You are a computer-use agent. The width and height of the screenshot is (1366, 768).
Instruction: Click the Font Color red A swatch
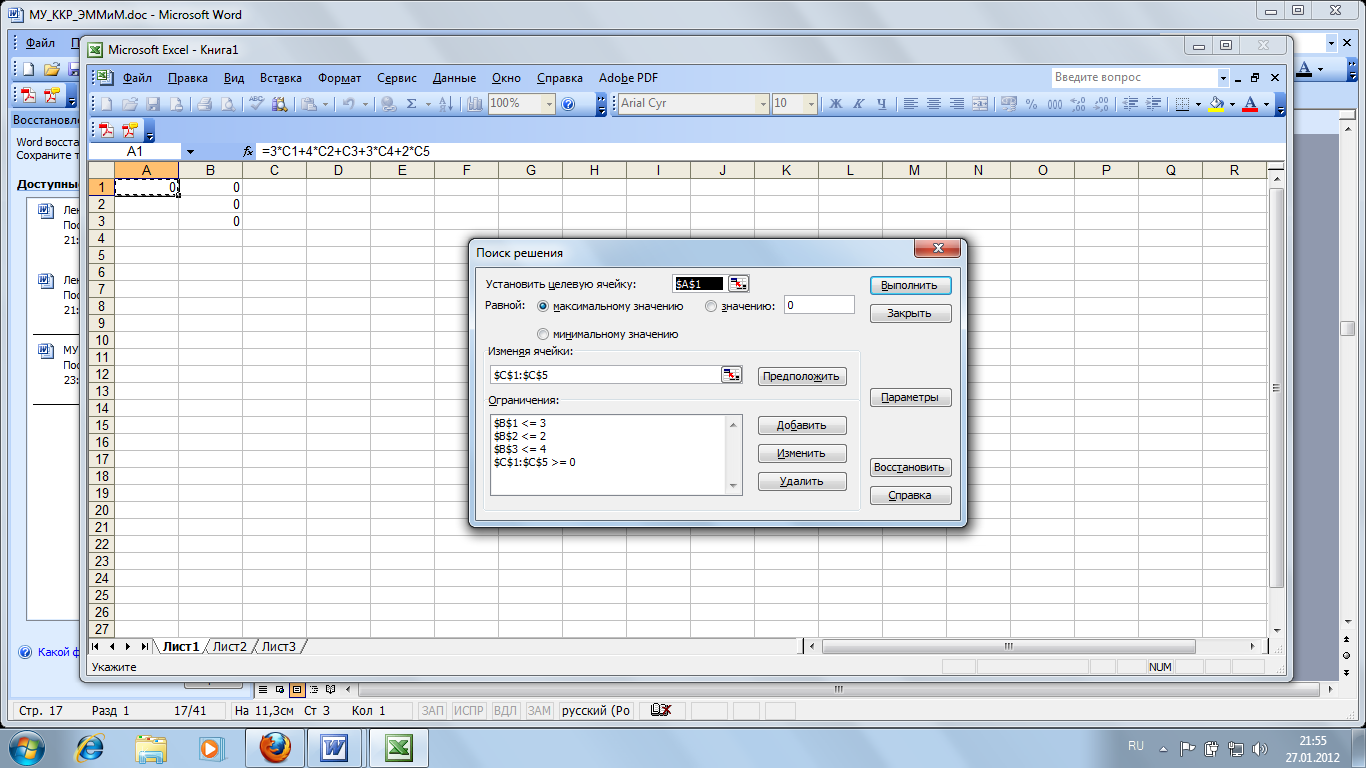coord(1250,103)
